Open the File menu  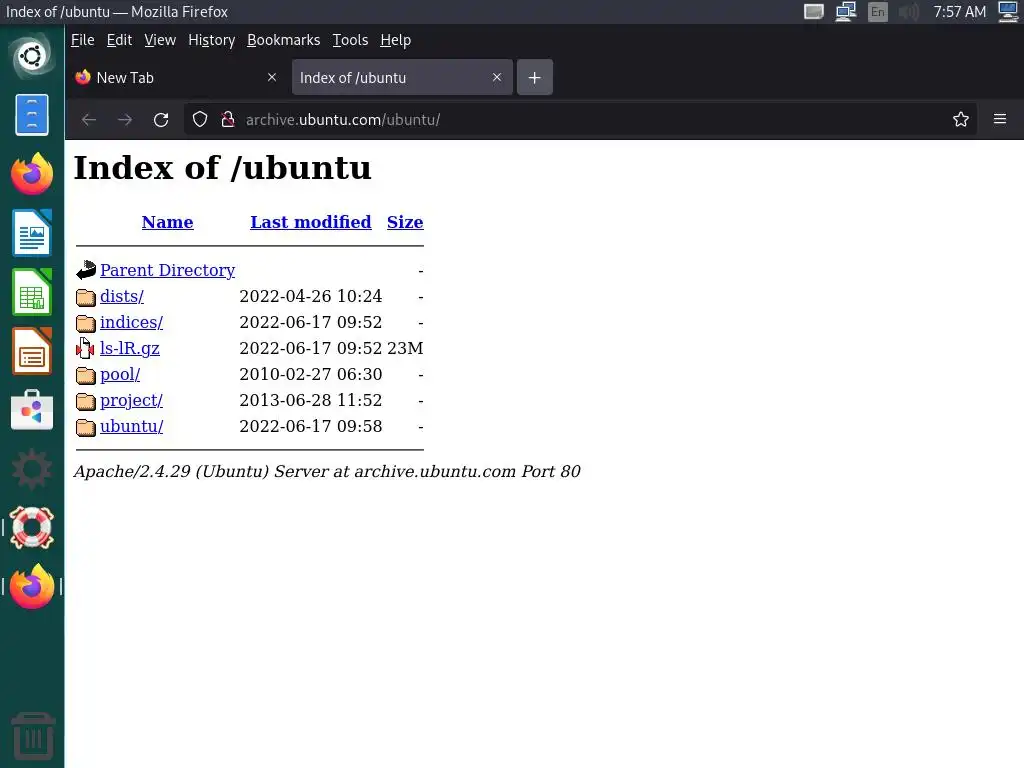click(x=83, y=40)
